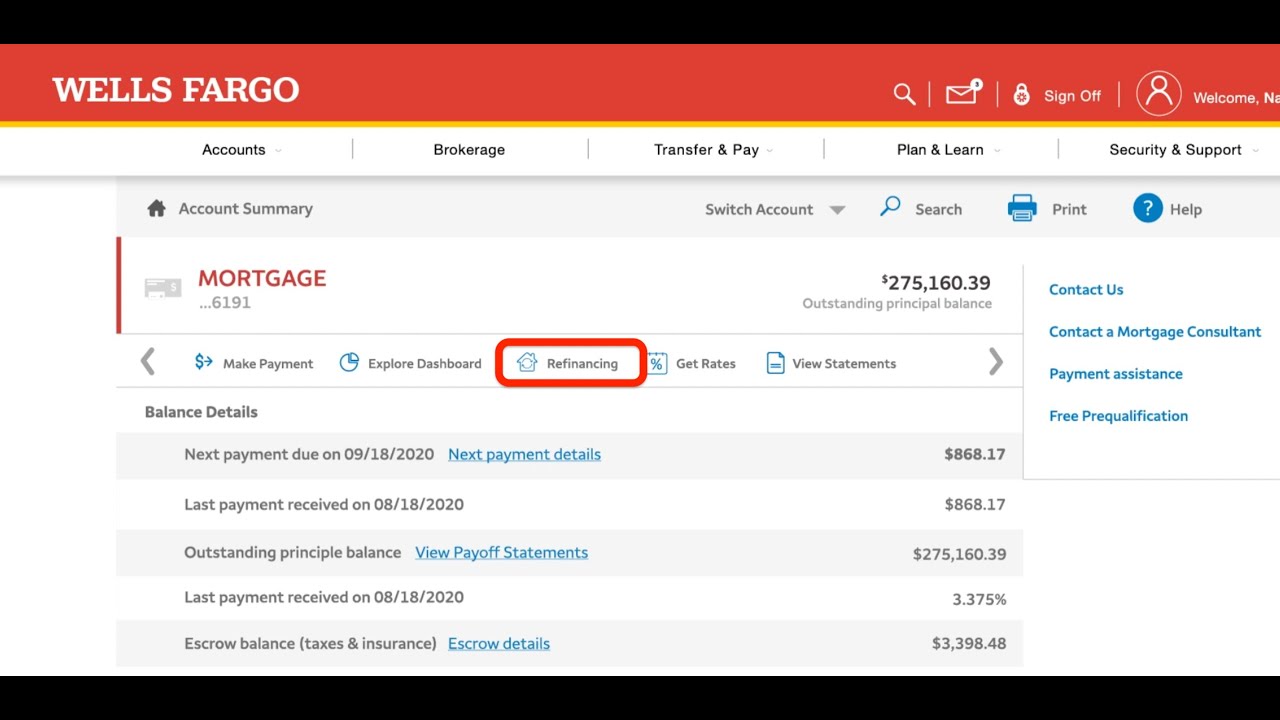
Task: Click the Refinancing label
Action: [x=582, y=364]
